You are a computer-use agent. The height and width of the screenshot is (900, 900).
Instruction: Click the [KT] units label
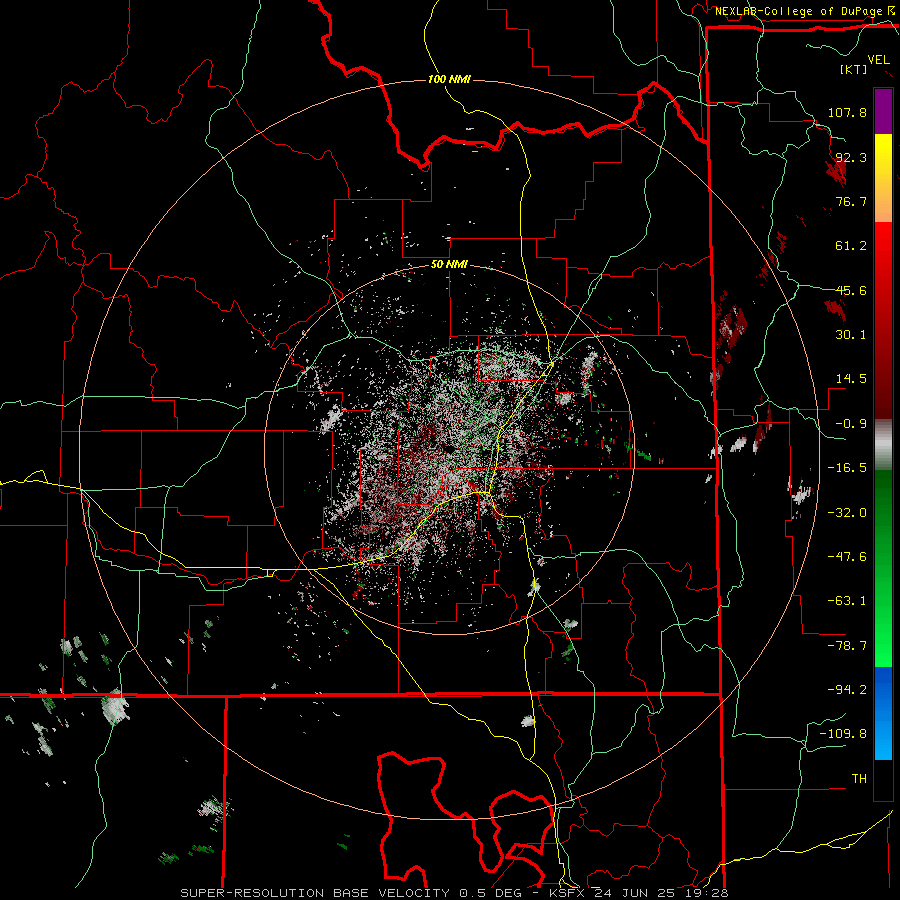(x=854, y=69)
